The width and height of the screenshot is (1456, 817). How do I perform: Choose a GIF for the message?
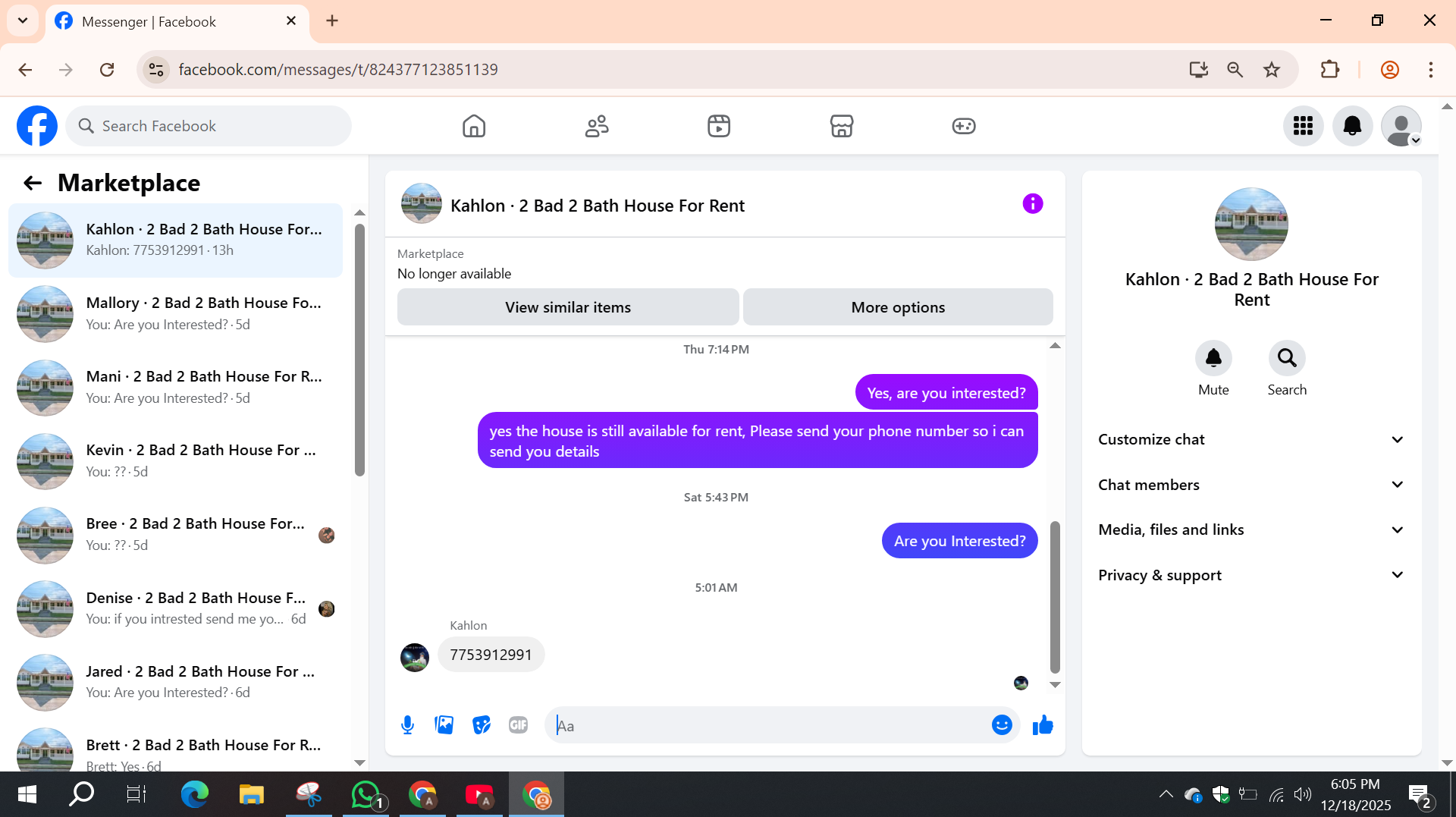point(519,725)
